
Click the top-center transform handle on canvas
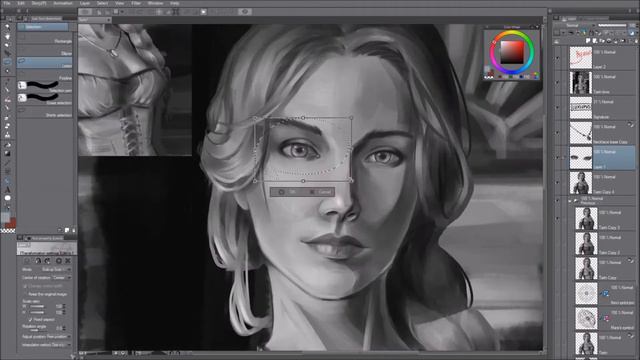coord(303,118)
